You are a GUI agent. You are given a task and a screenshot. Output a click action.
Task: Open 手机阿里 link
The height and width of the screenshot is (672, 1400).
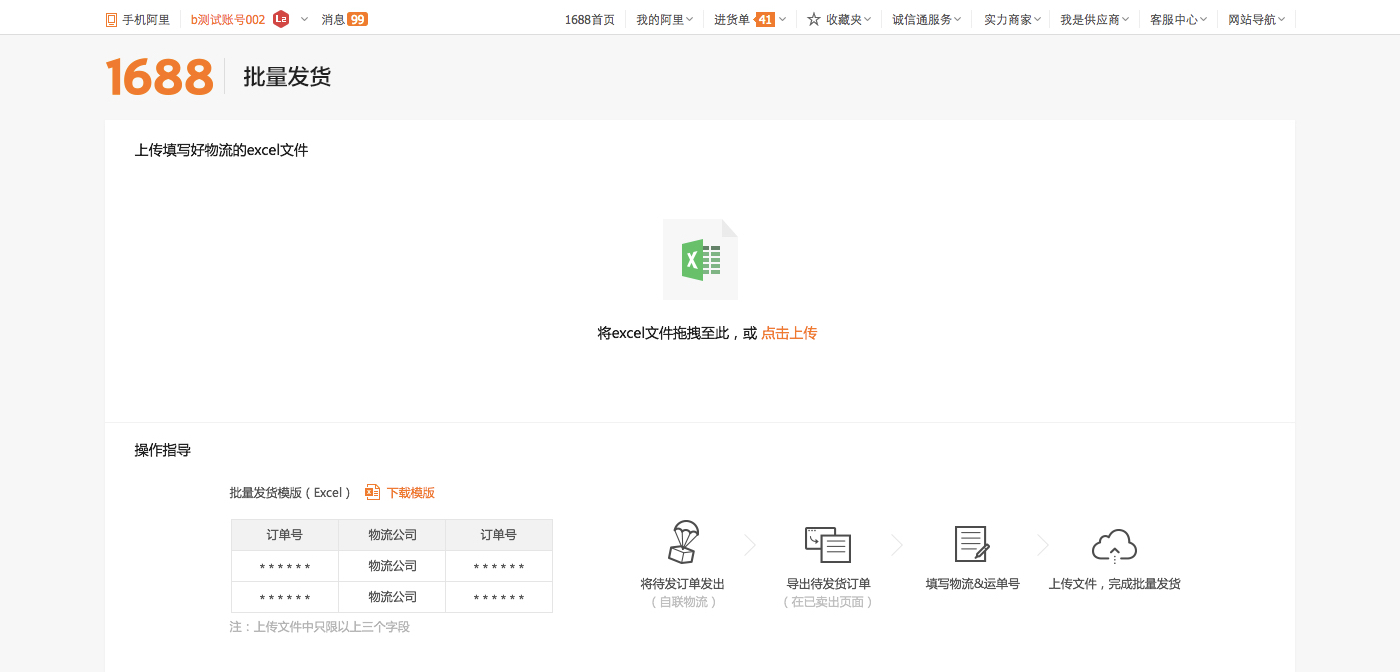point(146,19)
